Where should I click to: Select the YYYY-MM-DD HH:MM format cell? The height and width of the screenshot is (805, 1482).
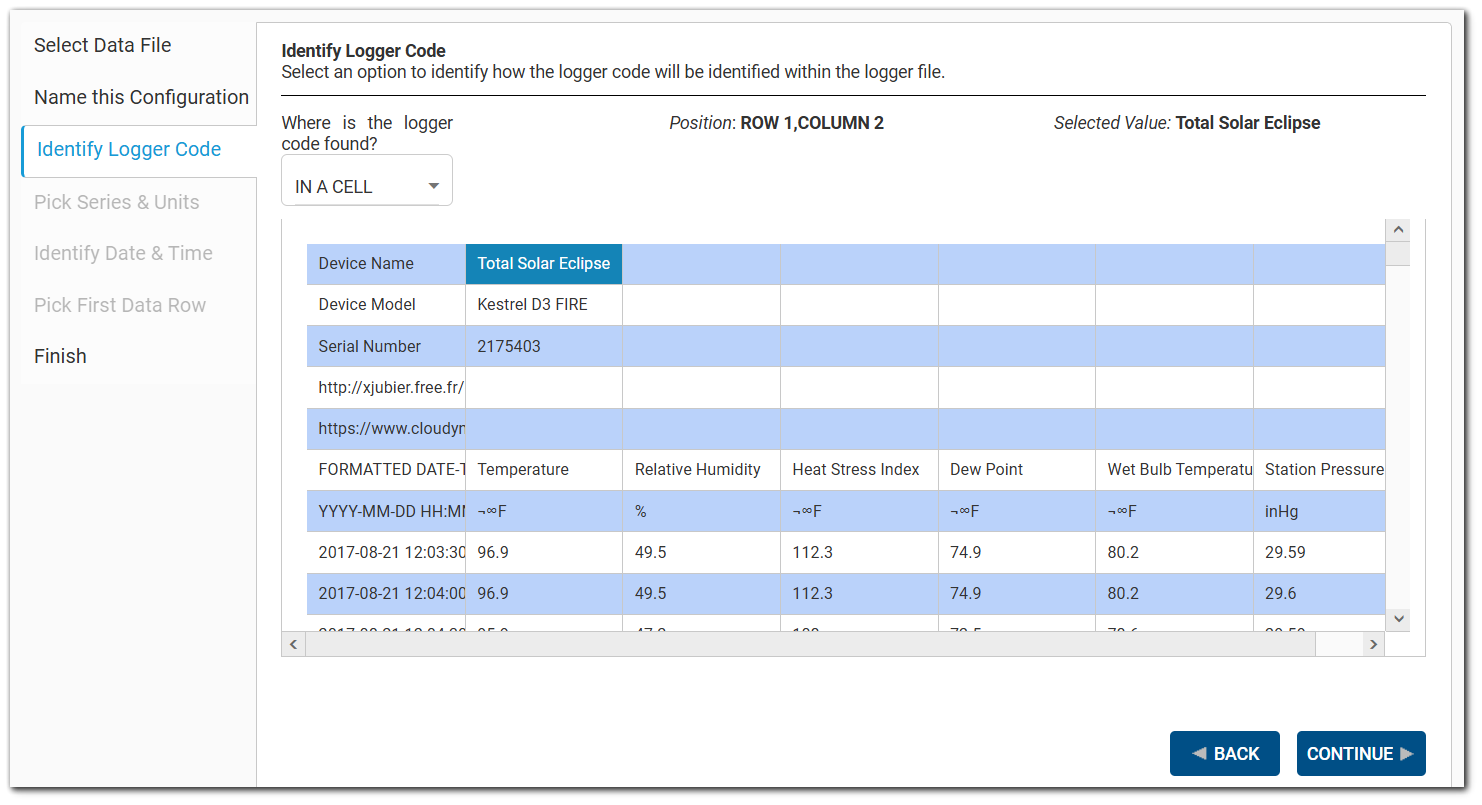click(386, 511)
